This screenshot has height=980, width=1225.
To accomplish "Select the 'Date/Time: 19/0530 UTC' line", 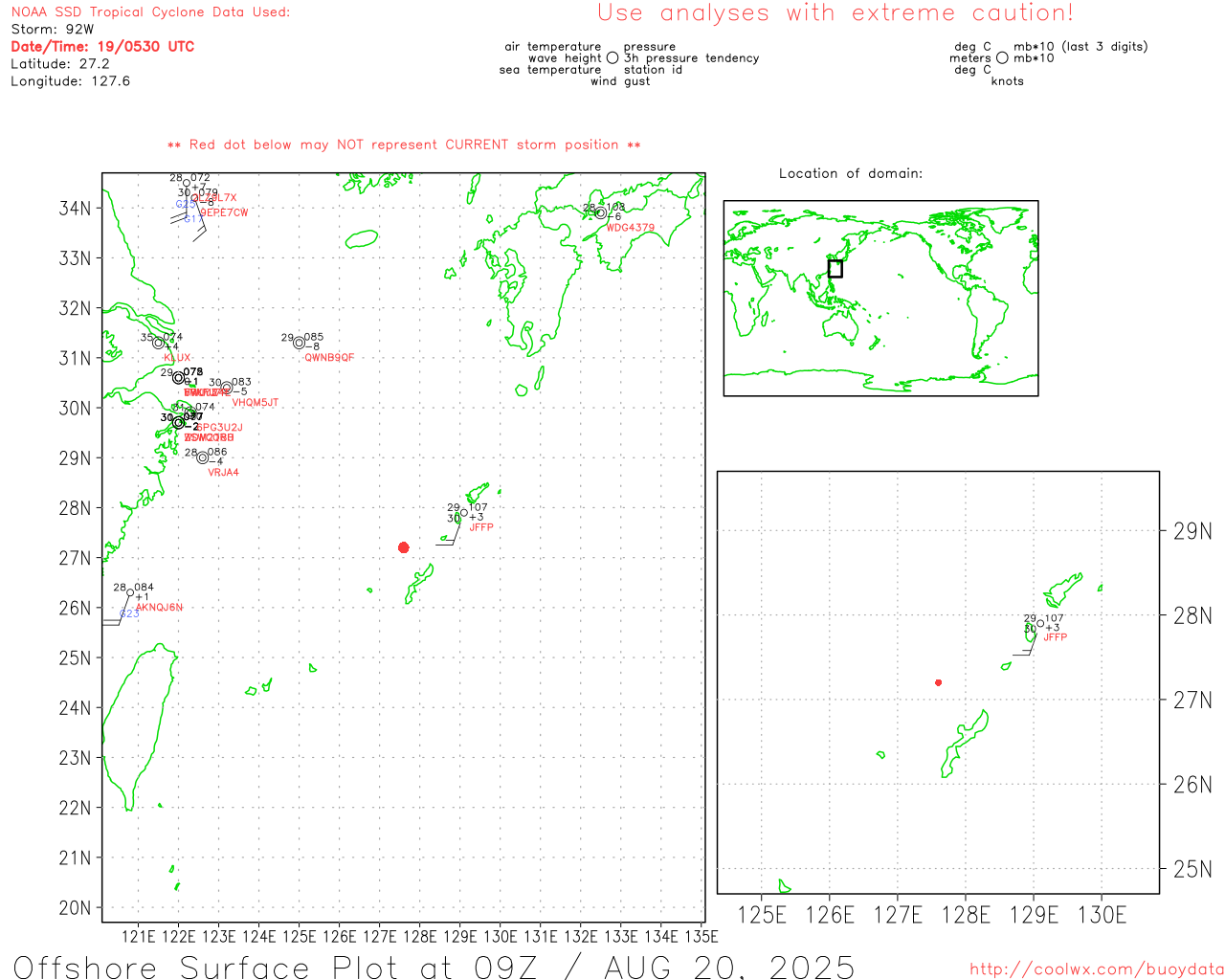I will 102,46.
